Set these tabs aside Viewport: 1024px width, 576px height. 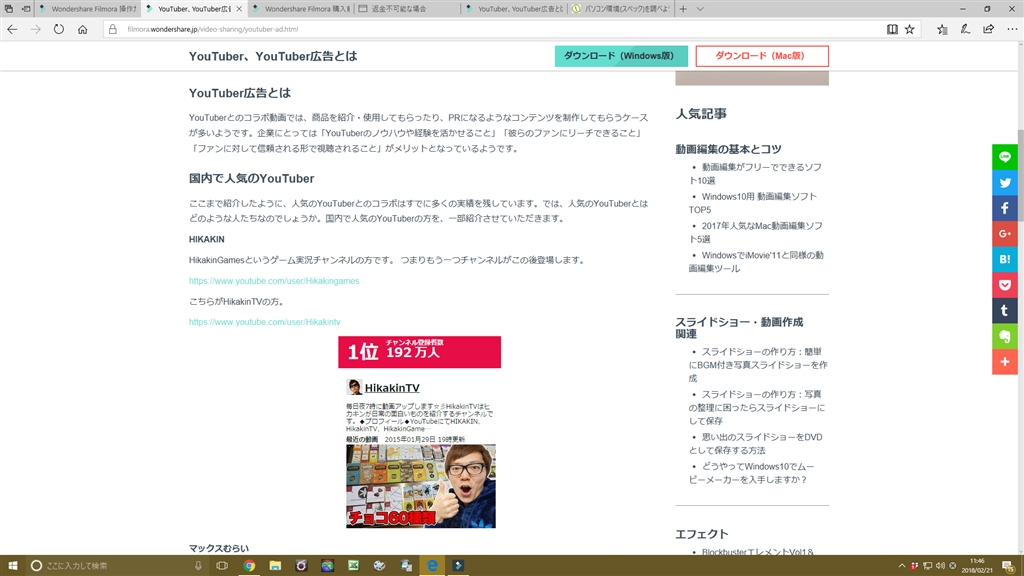(x=26, y=9)
